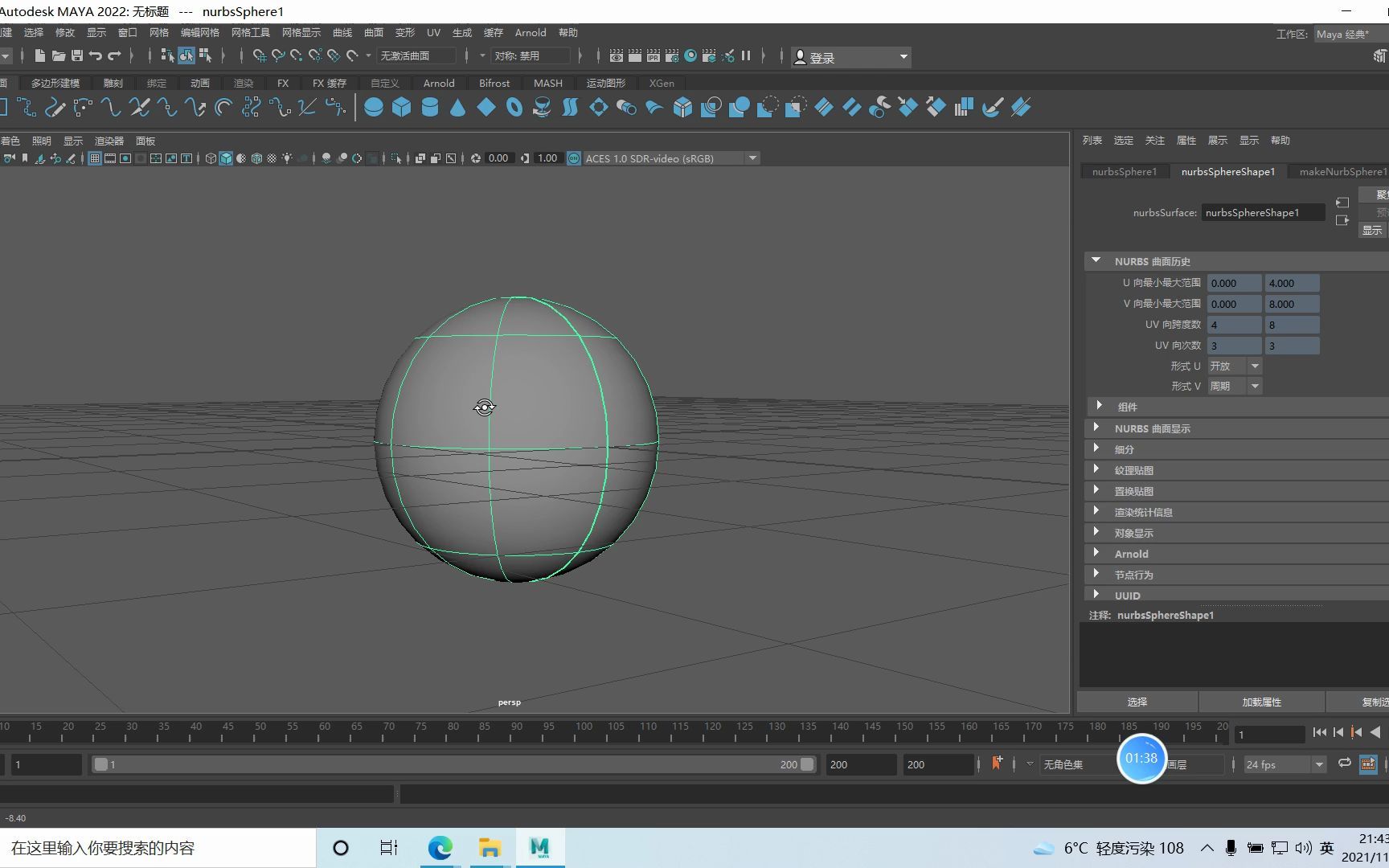Click the playback range slider bar
Viewport: 1389px width, 868px height.
(453, 764)
